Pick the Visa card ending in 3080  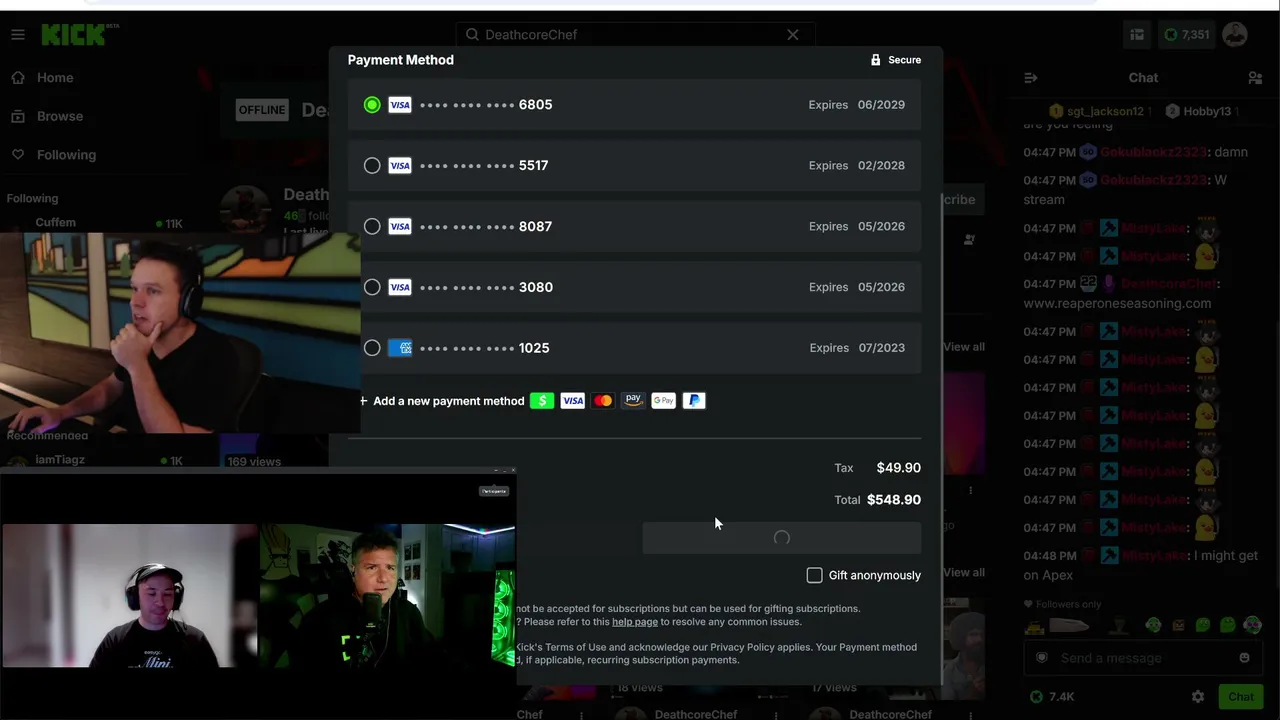[x=634, y=288]
